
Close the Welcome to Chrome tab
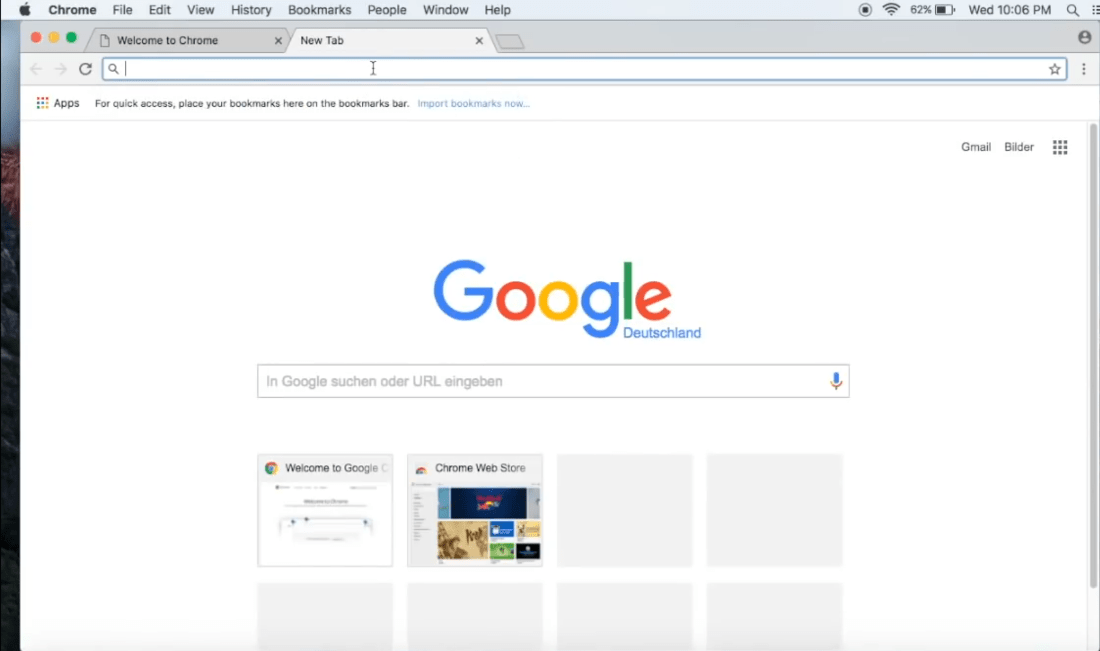pyautogui.click(x=278, y=41)
